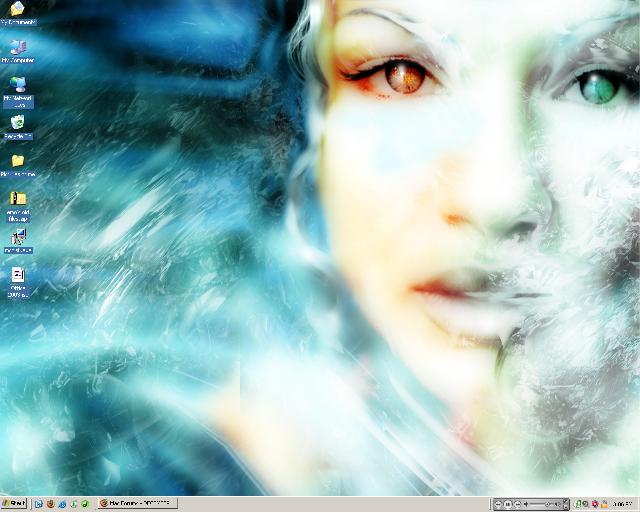Mute via speaker icon on media toolbar
The image size is (640, 513).
pyautogui.click(x=526, y=504)
